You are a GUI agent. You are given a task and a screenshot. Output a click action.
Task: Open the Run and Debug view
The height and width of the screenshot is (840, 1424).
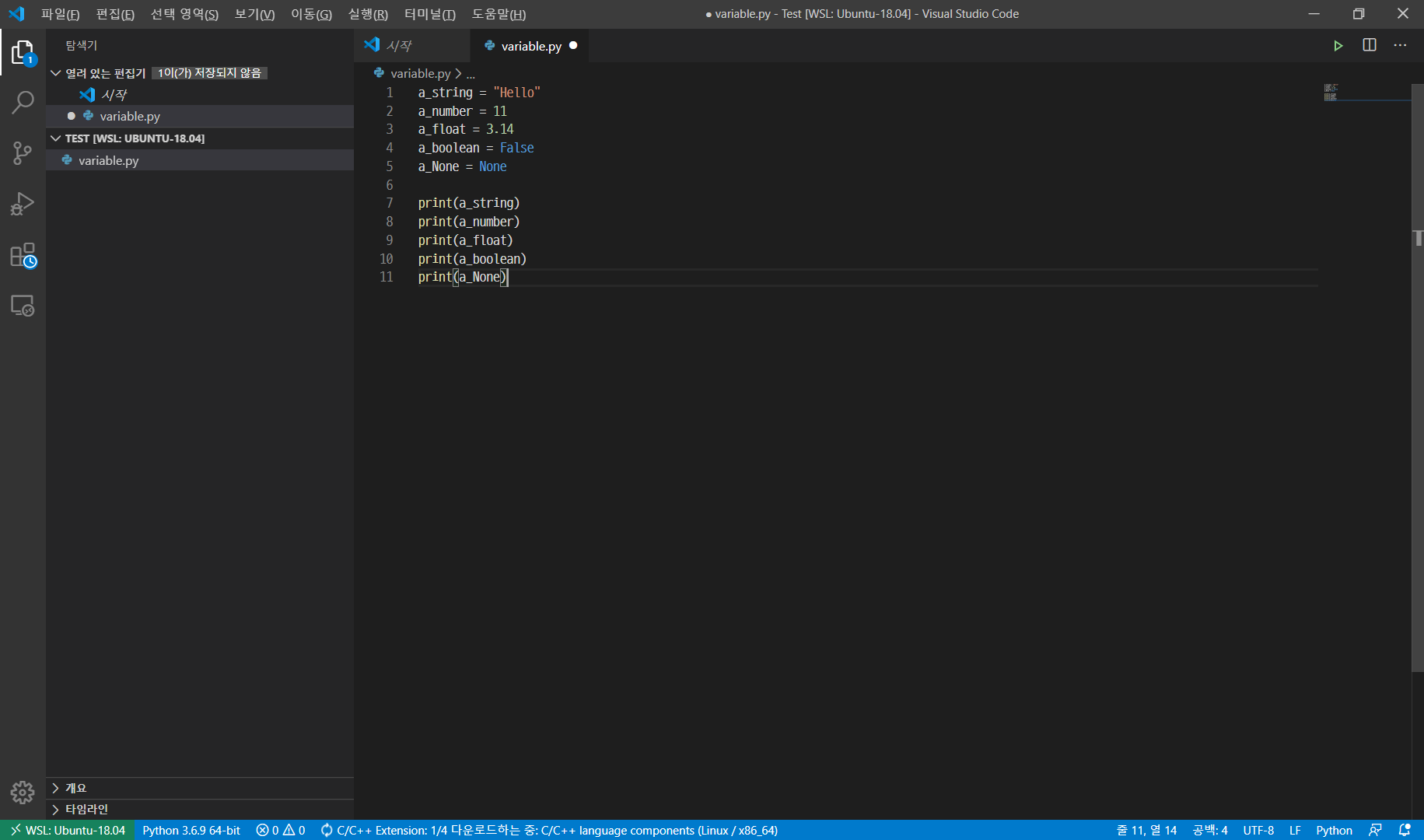click(x=23, y=205)
